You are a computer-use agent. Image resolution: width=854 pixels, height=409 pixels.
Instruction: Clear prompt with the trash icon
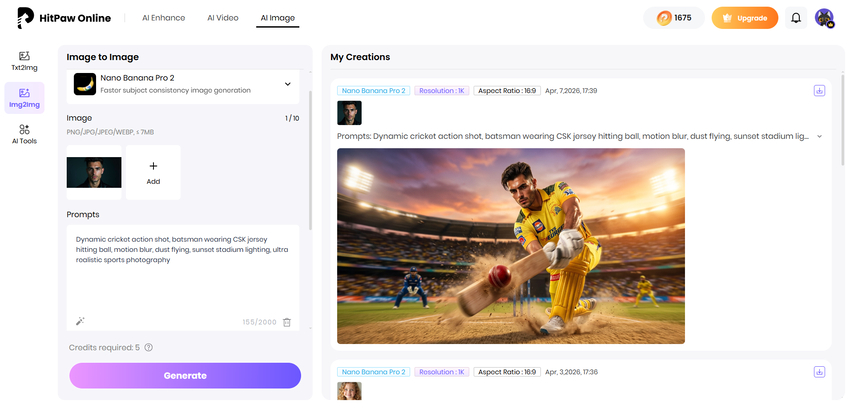coord(287,322)
